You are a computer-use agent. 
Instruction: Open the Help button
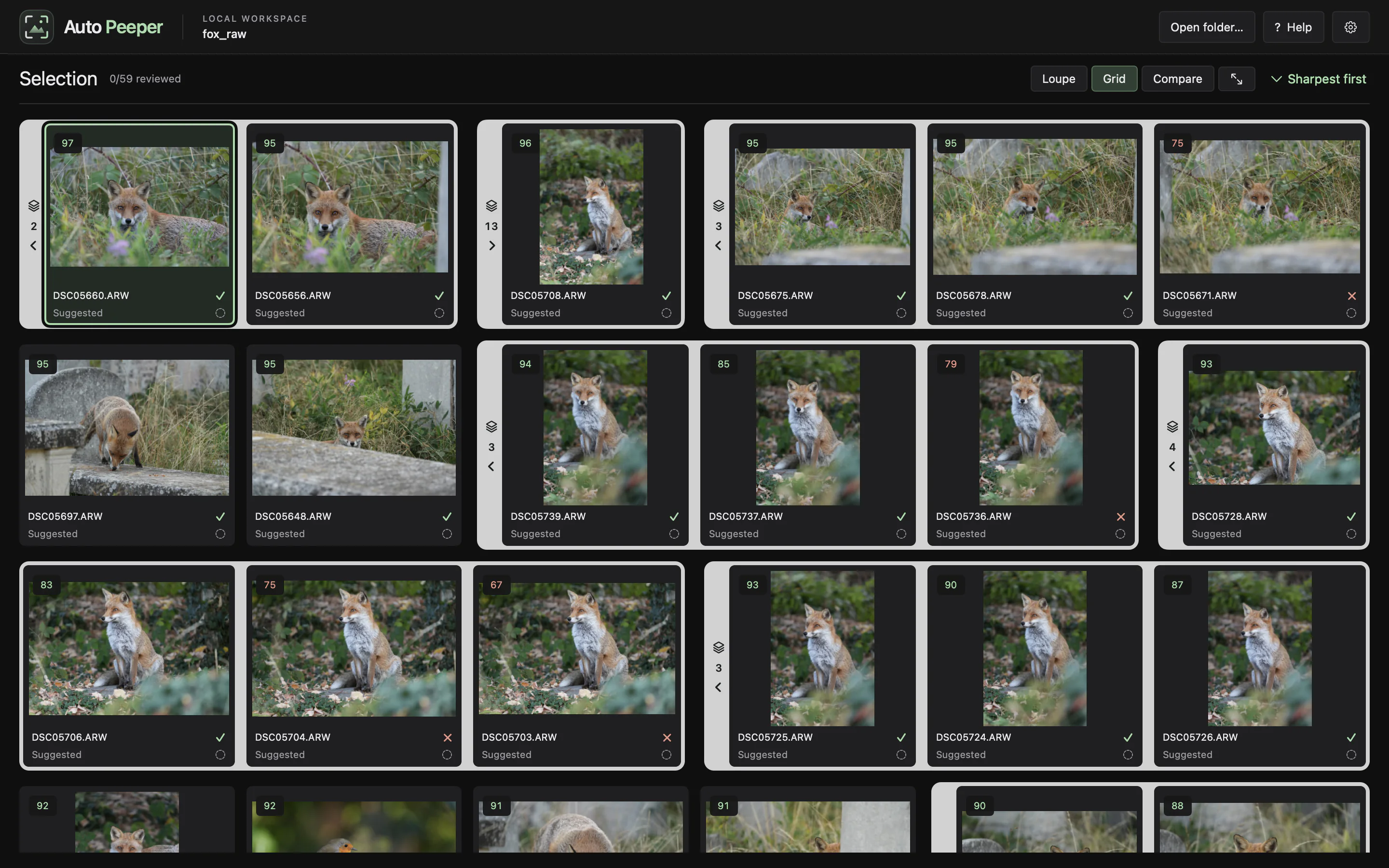pos(1293,27)
